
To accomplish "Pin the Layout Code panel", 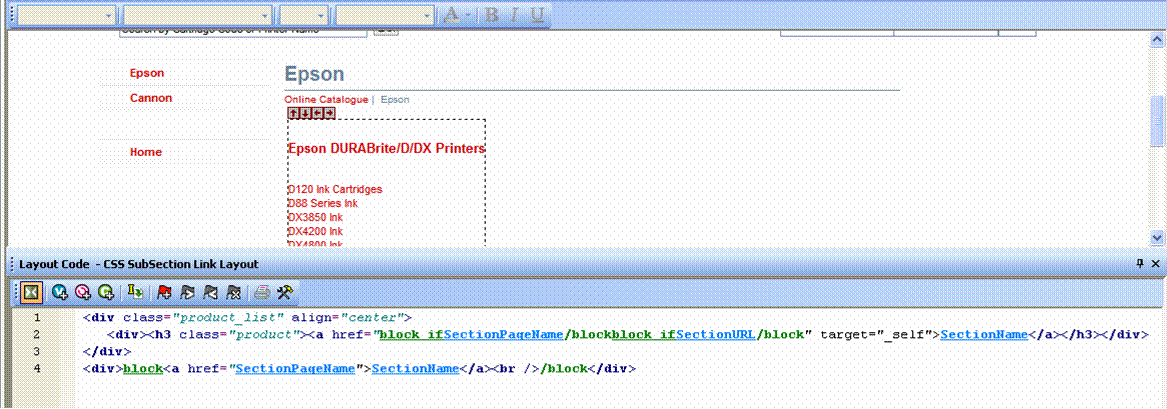I will point(1140,263).
